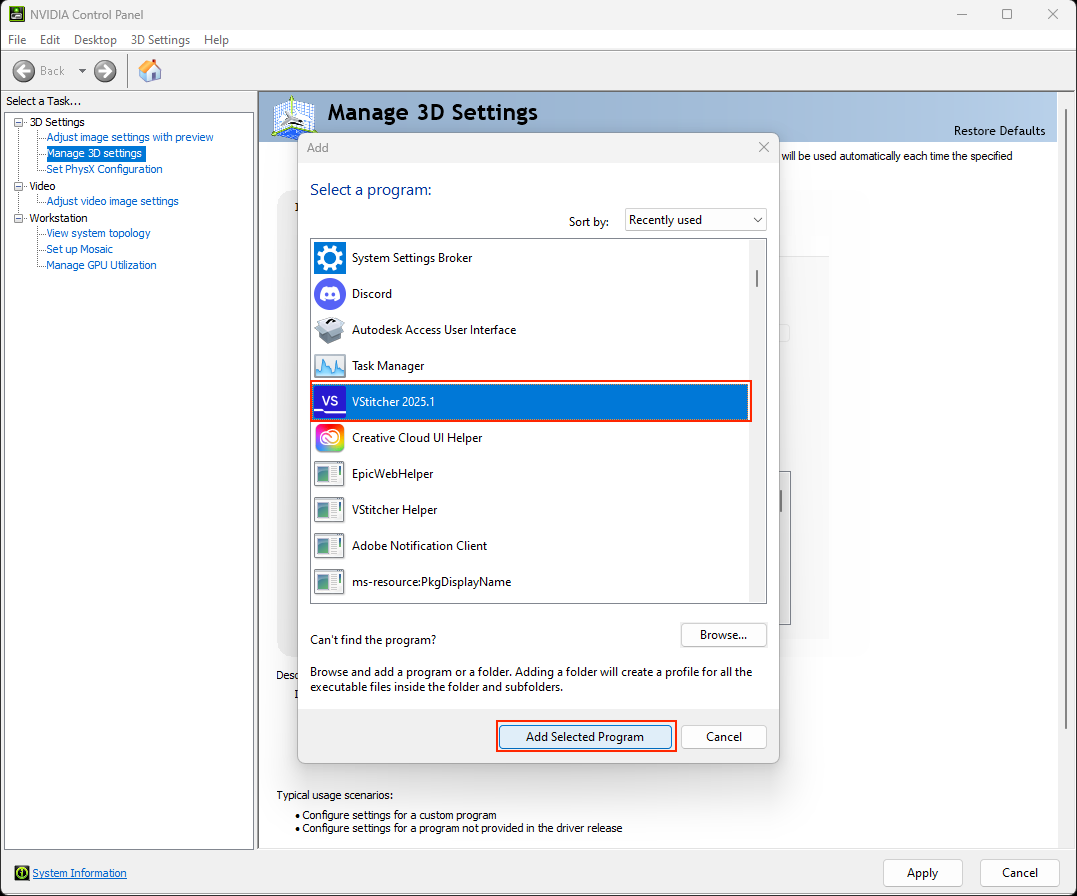Image resolution: width=1077 pixels, height=896 pixels.
Task: Open the Back history dropdown arrow
Action: click(x=82, y=71)
